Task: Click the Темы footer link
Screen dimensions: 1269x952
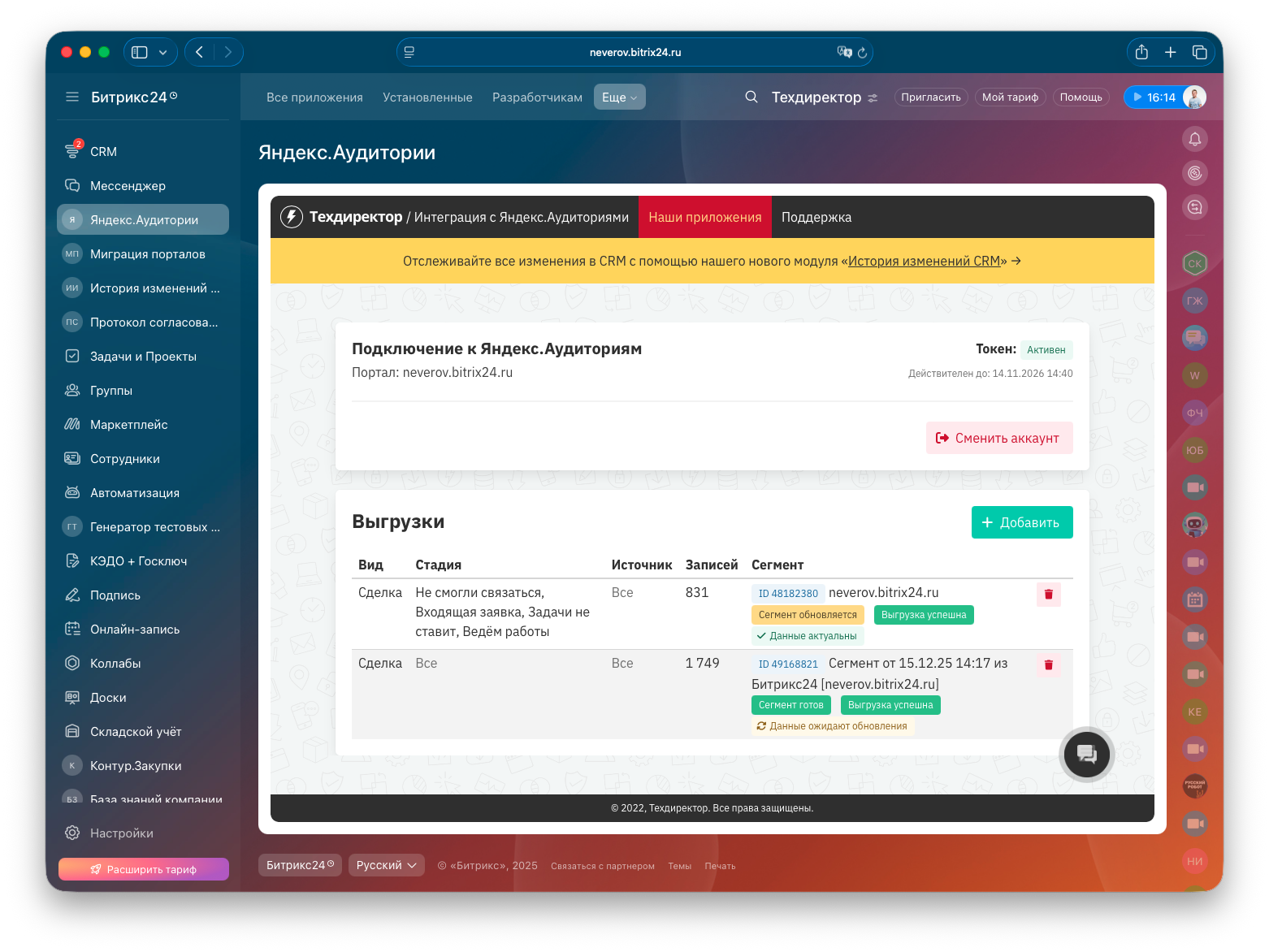Action: click(x=679, y=866)
